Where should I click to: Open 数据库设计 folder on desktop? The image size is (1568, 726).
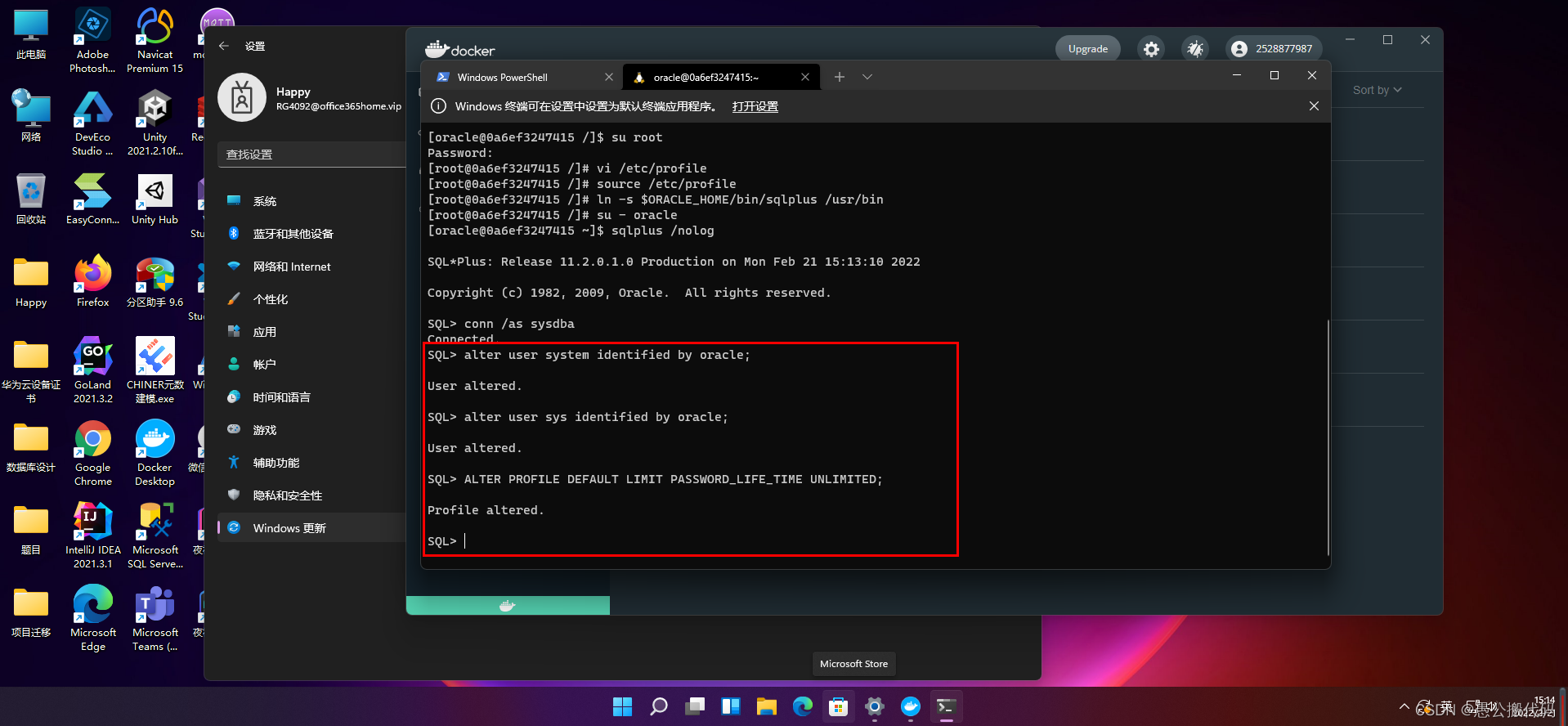31,447
